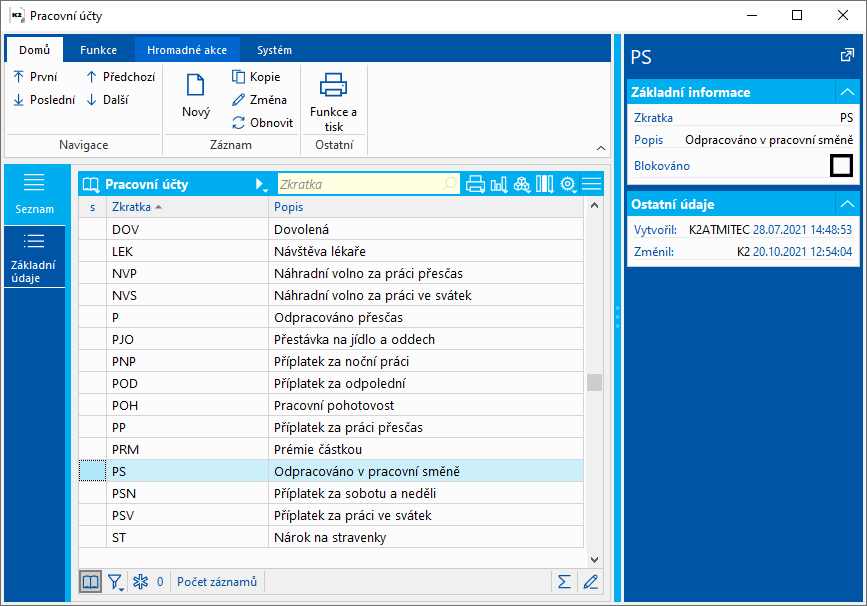Select the LEK row
This screenshot has height=606, width=867.
click(331, 251)
